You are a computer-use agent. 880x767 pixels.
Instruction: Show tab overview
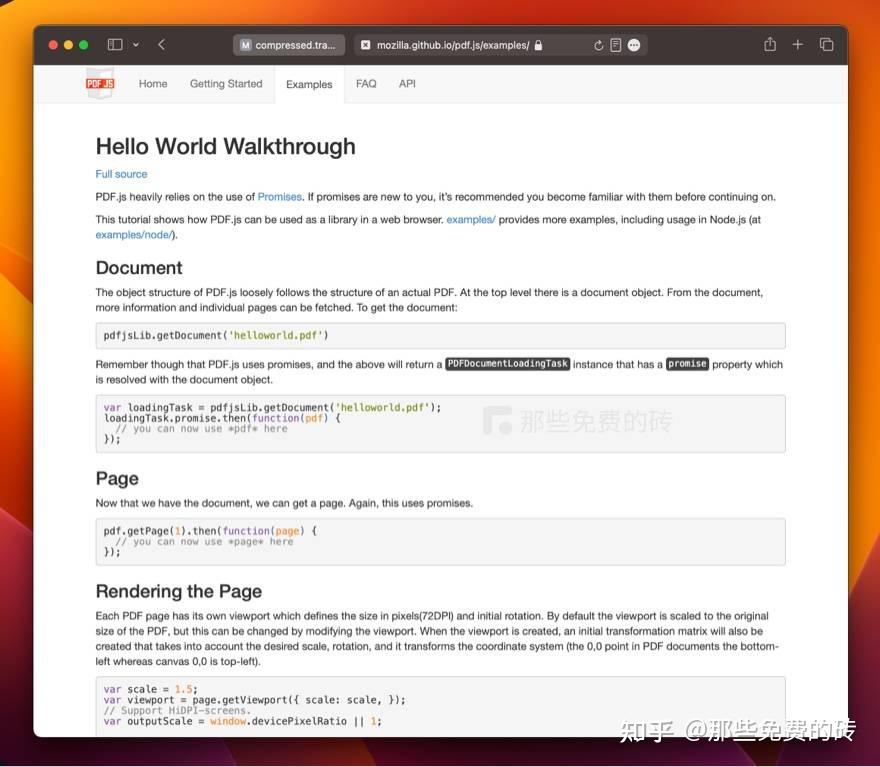click(826, 44)
